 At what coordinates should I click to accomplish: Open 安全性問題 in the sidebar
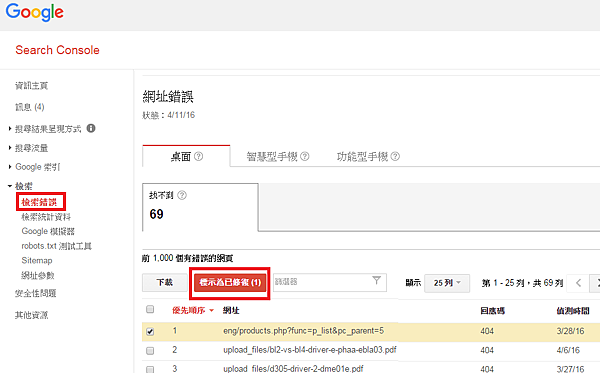click(36, 293)
